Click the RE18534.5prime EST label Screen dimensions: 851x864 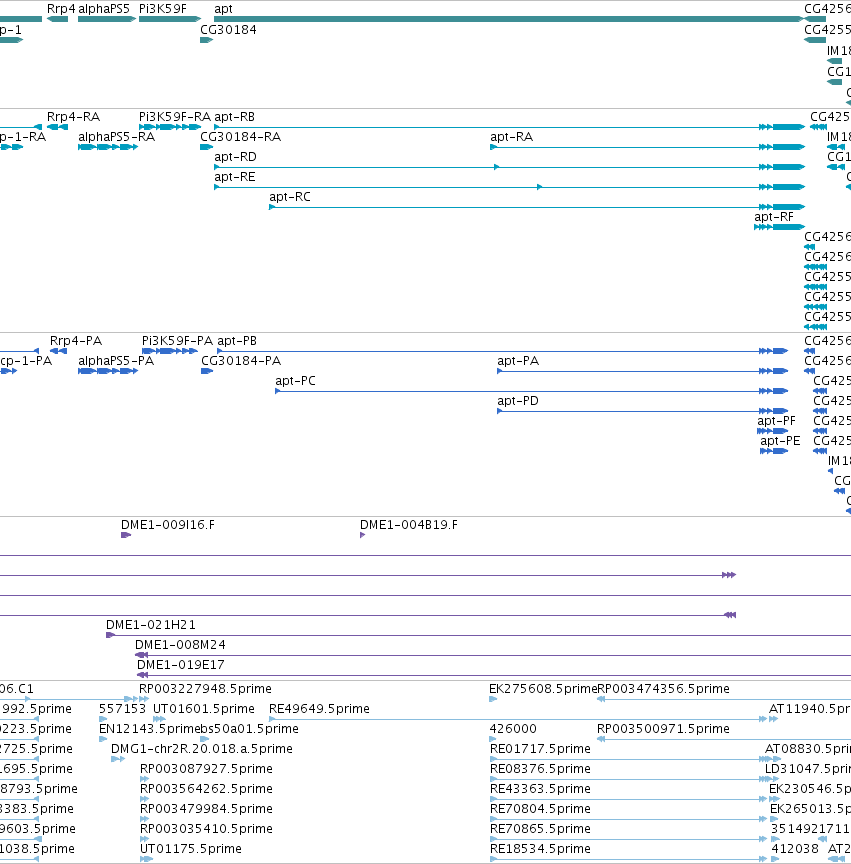click(x=540, y=849)
